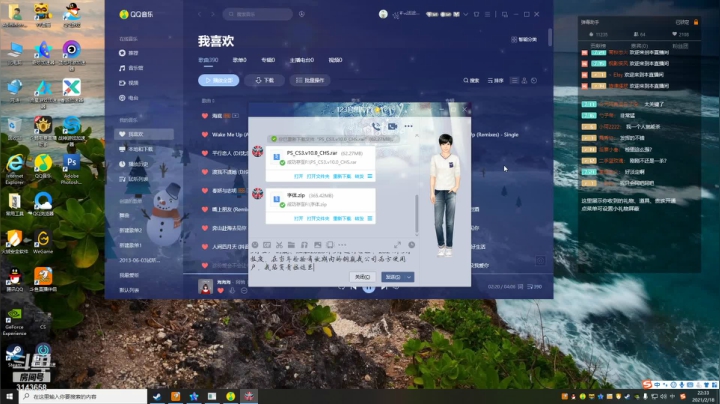Viewport: 720px width, 404px height.
Task: Open the WeGame desktop shortcut
Action: point(43,242)
